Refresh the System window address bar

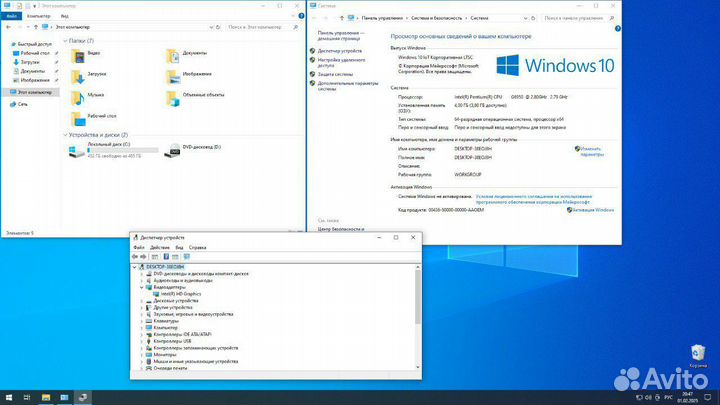(x=533, y=18)
